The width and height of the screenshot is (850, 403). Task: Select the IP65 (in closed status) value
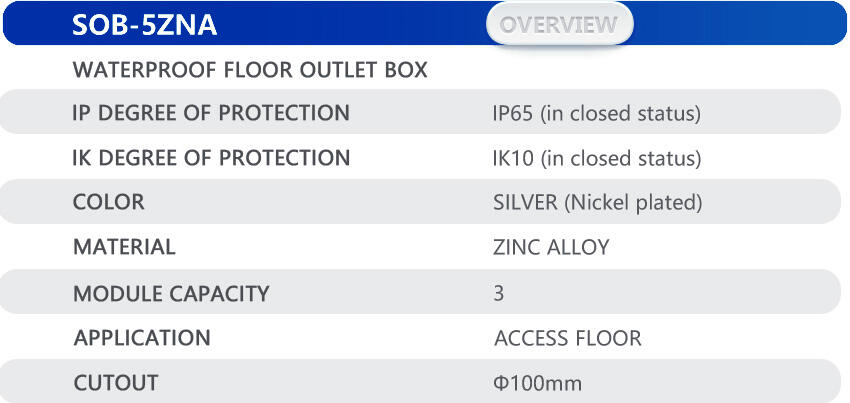click(596, 114)
